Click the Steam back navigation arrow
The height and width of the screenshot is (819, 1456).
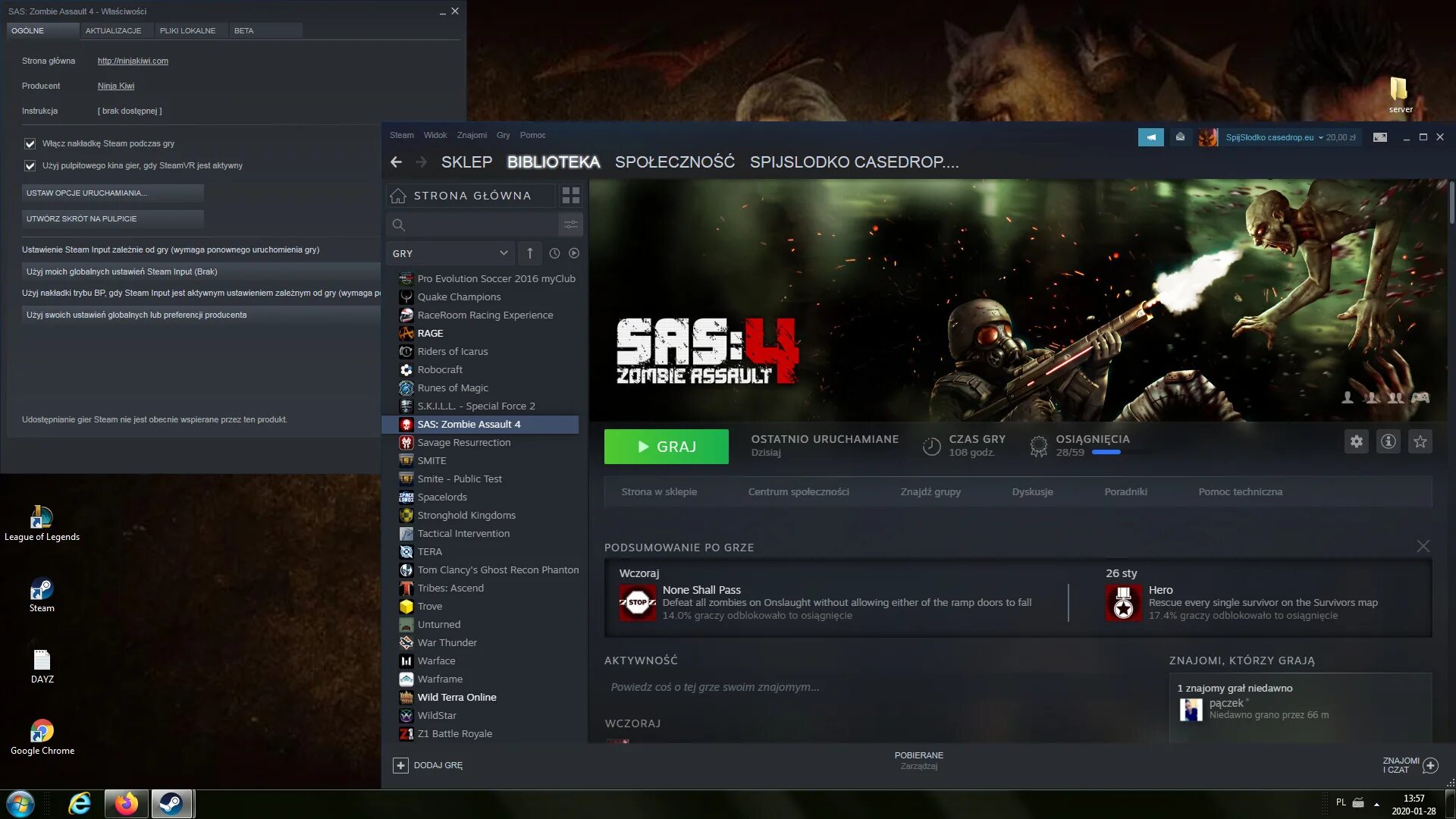(x=396, y=162)
